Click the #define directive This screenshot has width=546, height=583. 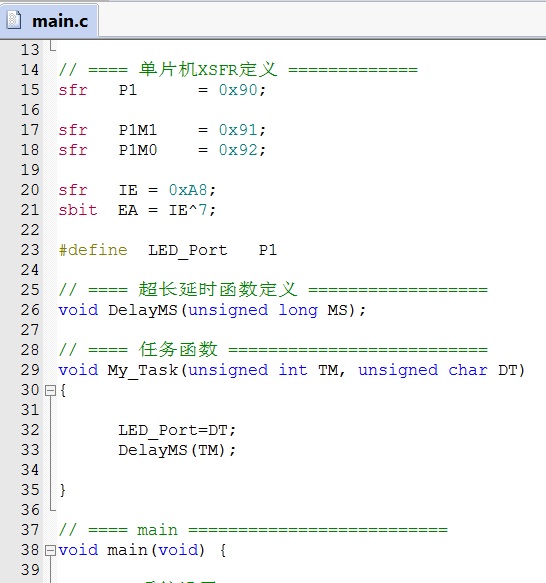click(x=93, y=250)
